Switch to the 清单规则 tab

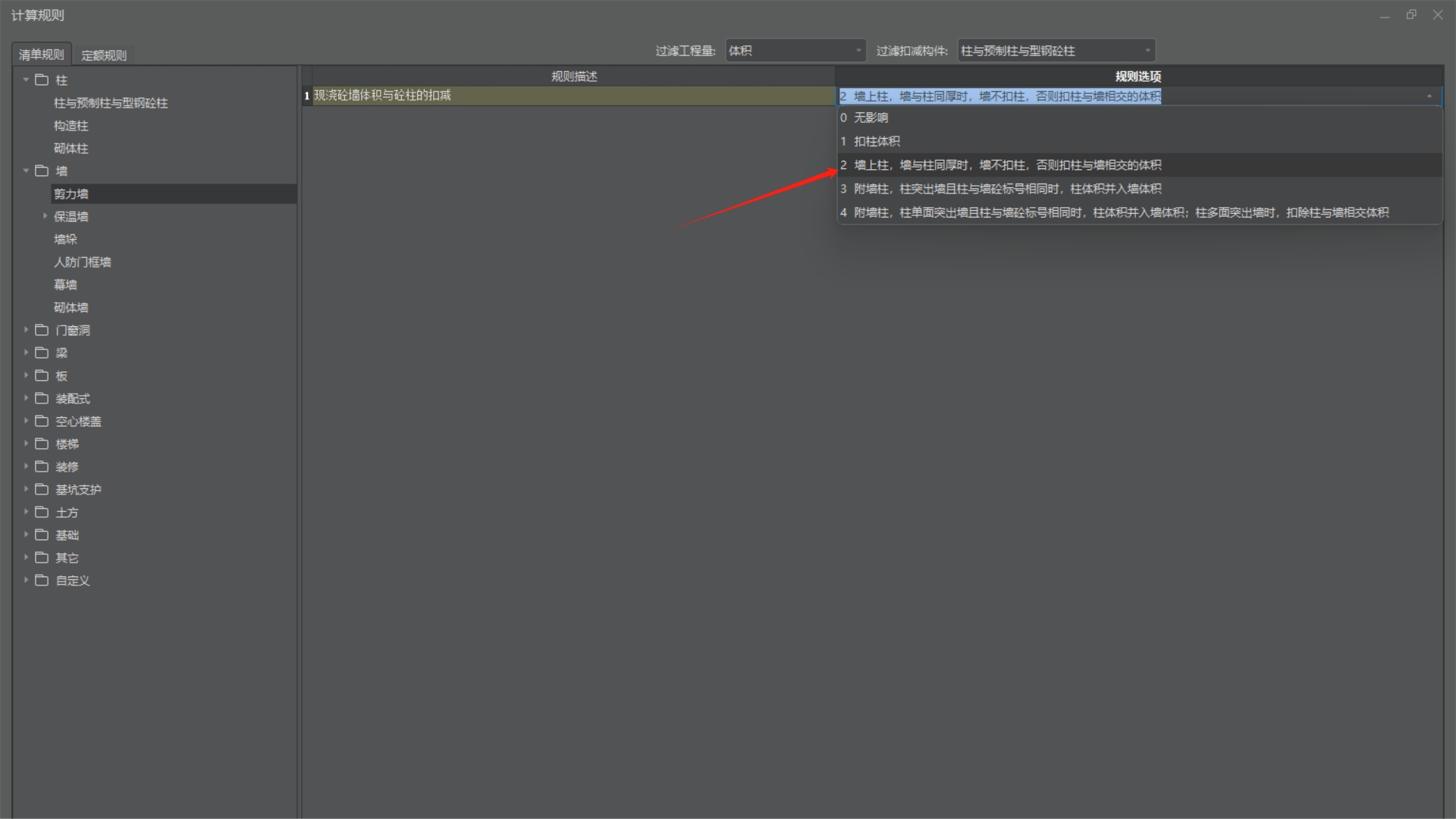(x=42, y=55)
